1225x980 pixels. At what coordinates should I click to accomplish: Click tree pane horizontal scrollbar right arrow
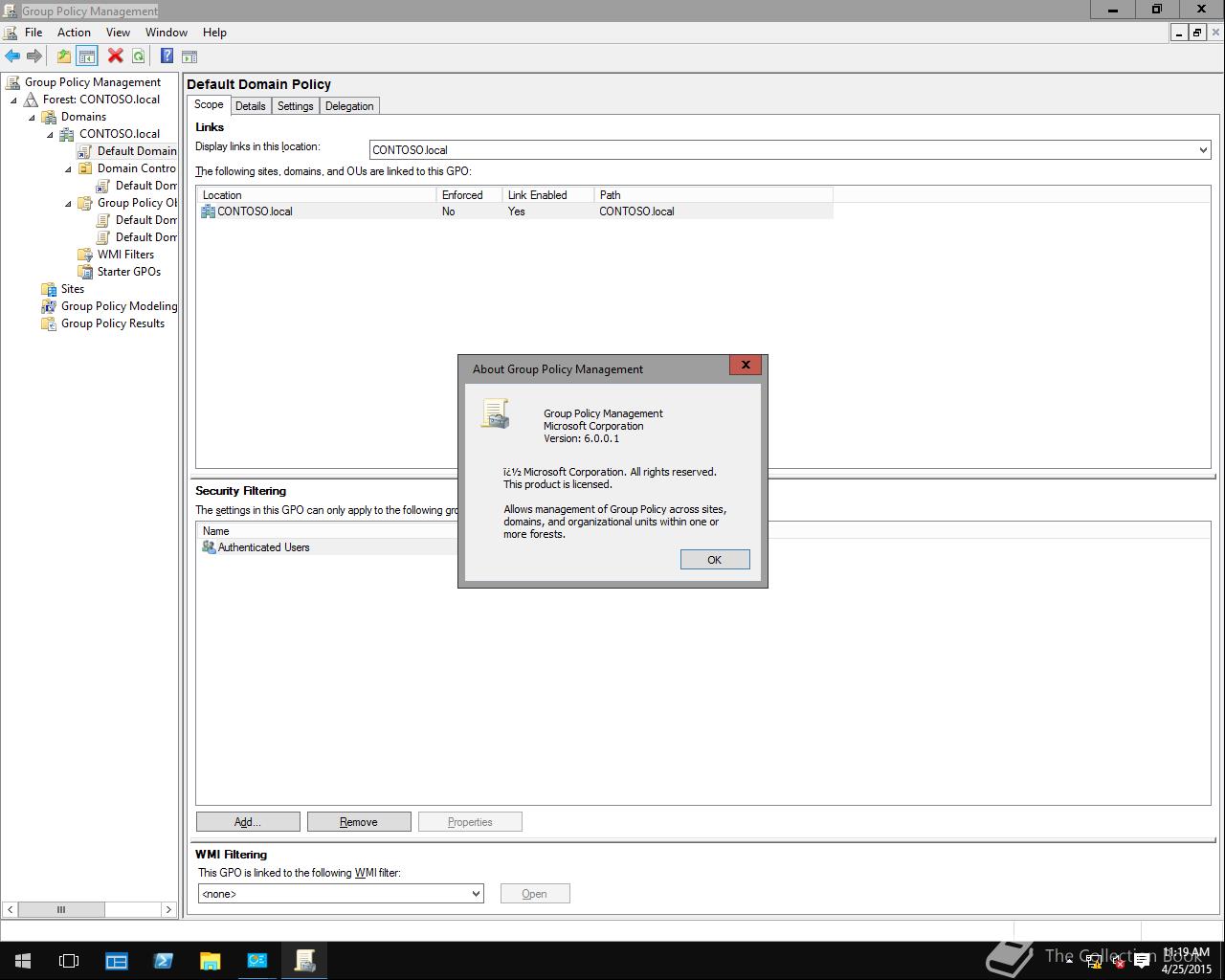tap(168, 909)
